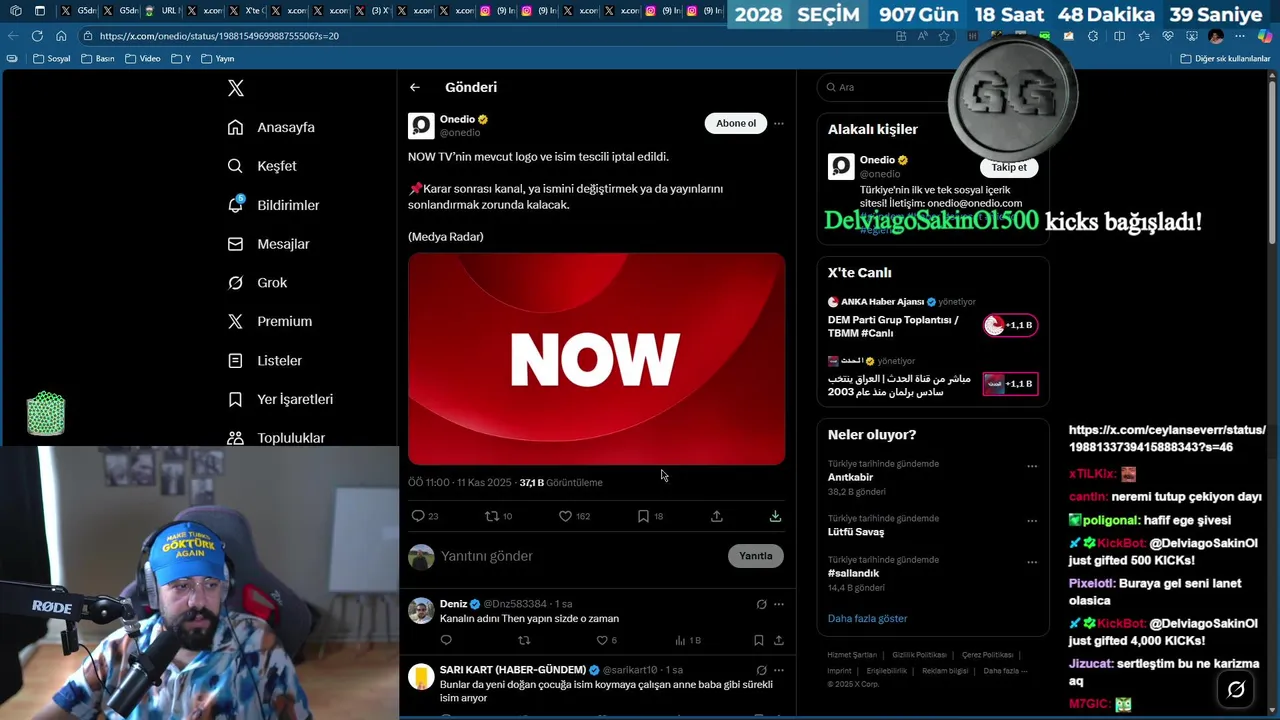Screen dimensions: 1280x720
Task: Click the X logo in the sidebar
Action: [236, 88]
